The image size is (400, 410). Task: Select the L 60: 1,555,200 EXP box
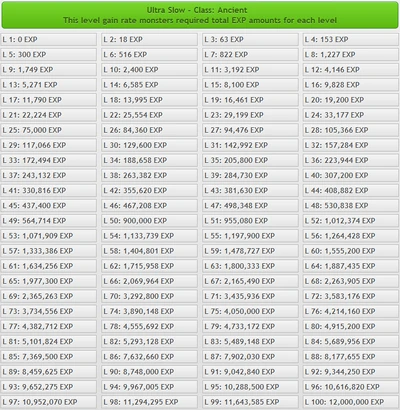(351, 251)
